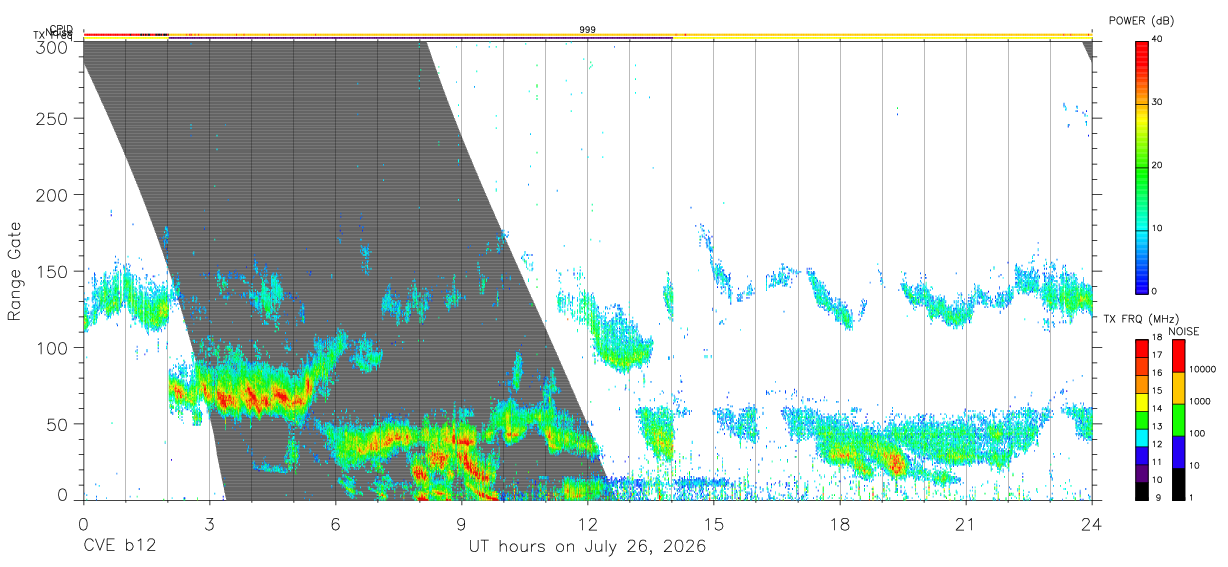Click the 15 hour mark on the time axis
The image size is (1228, 567).
713,524
